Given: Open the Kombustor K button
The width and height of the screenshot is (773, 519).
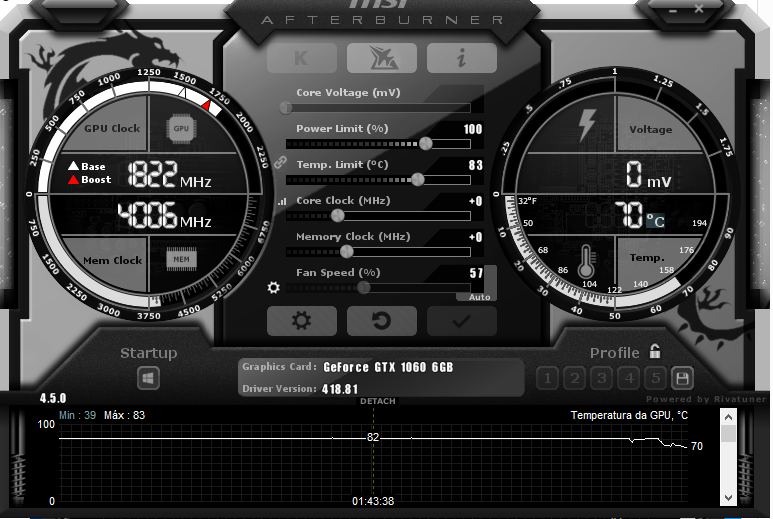Looking at the screenshot, I should point(302,58).
